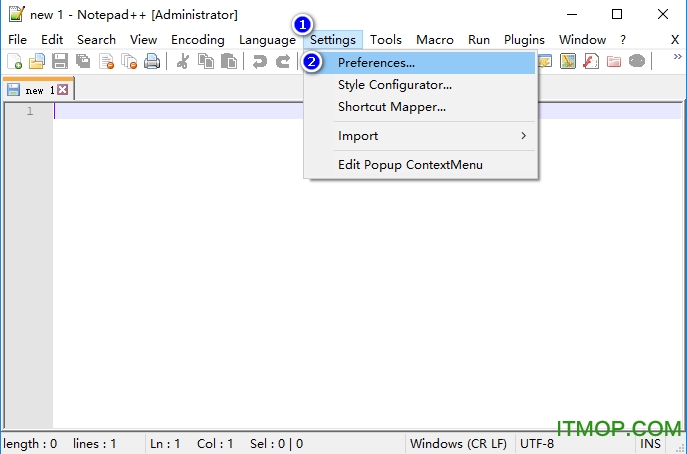Open the Window menu

pyautogui.click(x=582, y=40)
